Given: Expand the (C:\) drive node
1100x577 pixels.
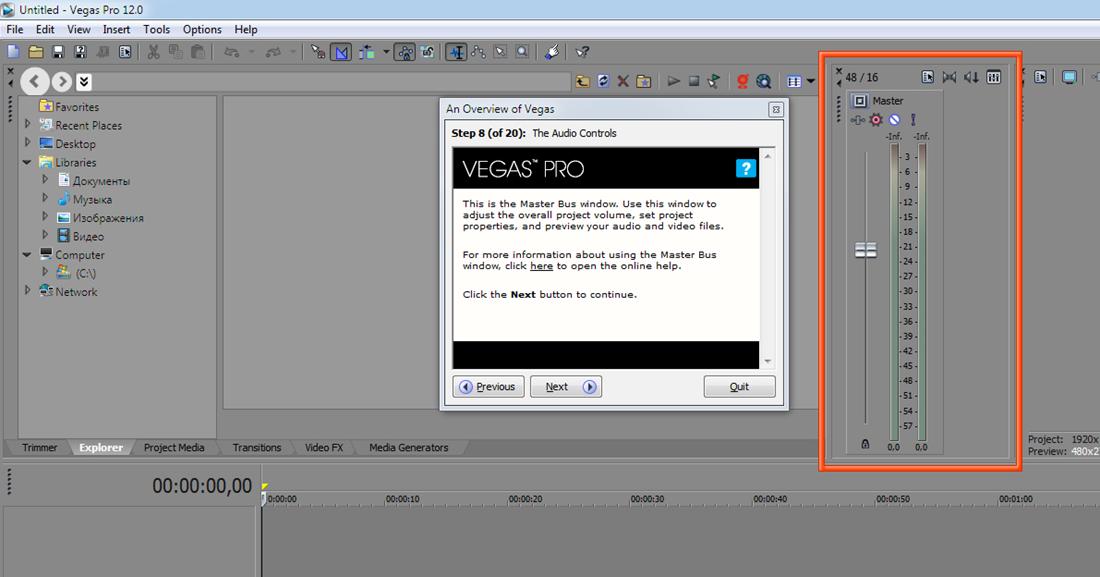Looking at the screenshot, I should (x=44, y=272).
